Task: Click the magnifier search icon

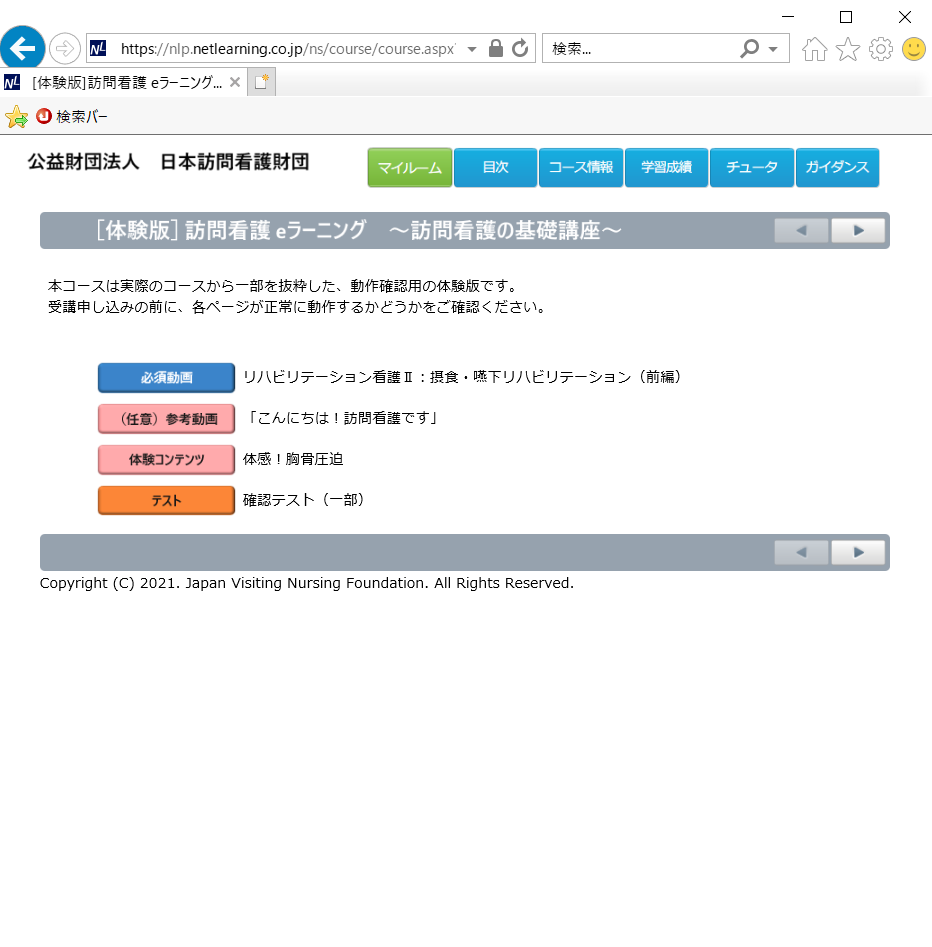Action: (749, 48)
